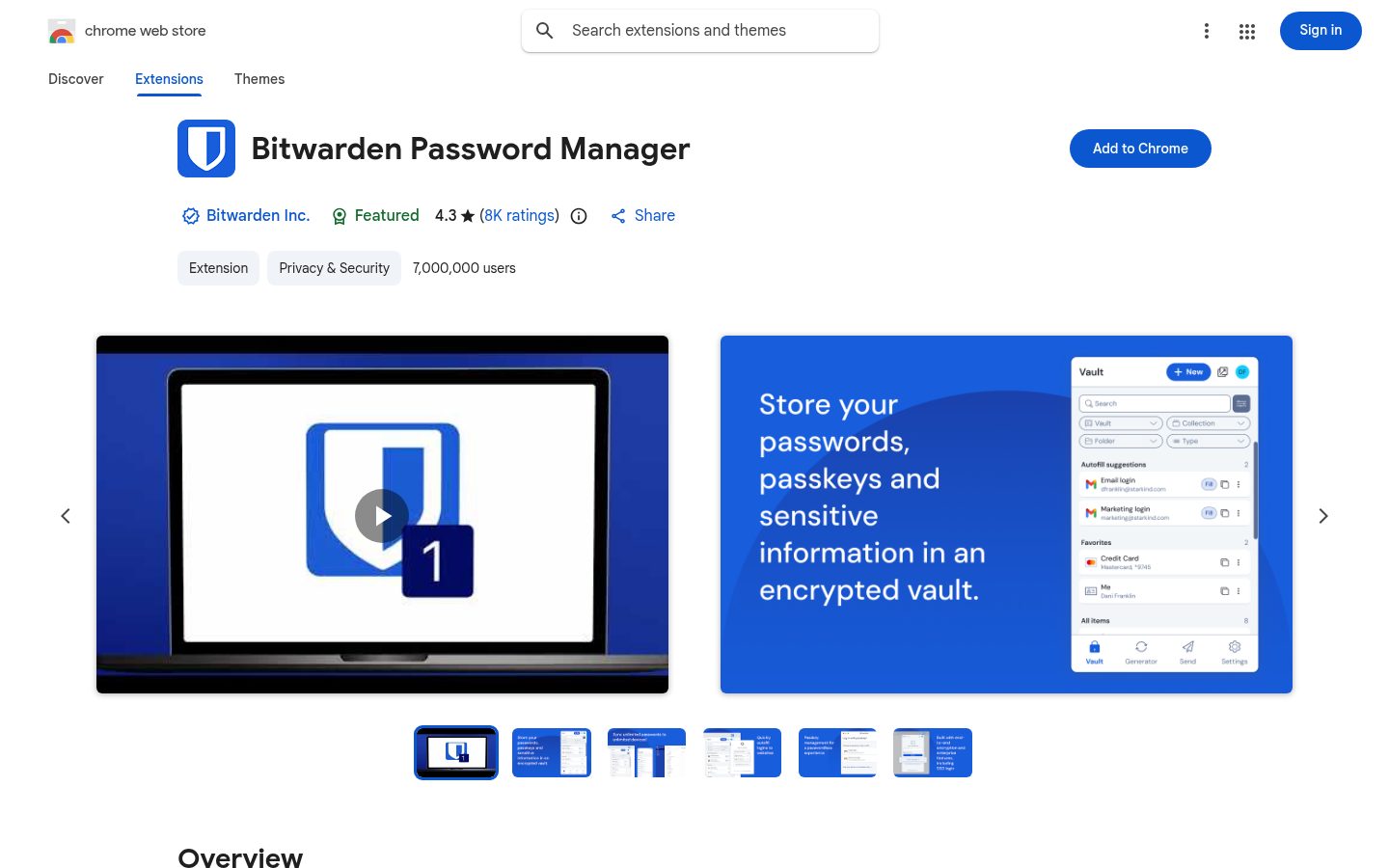
Task: Open the Privacy & Security category
Action: [334, 268]
